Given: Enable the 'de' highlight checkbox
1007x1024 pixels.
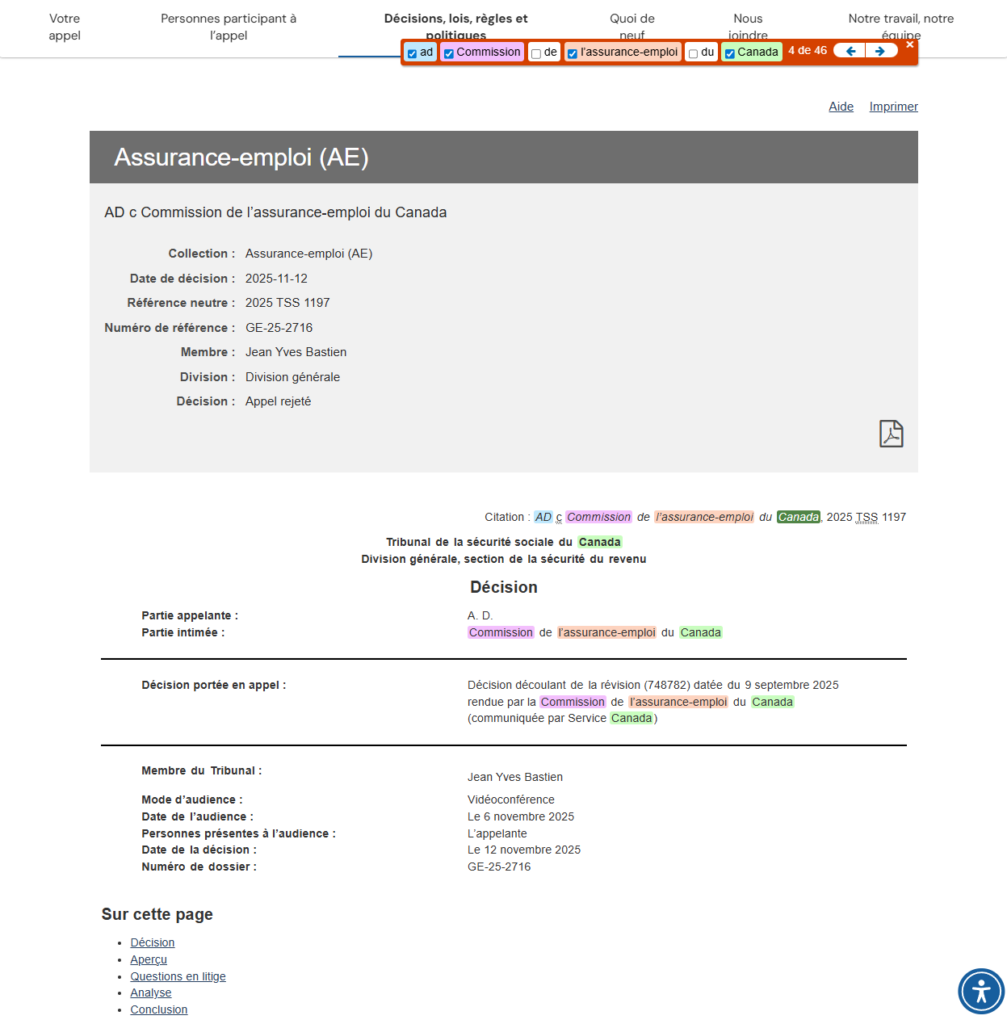Looking at the screenshot, I should (x=536, y=54).
